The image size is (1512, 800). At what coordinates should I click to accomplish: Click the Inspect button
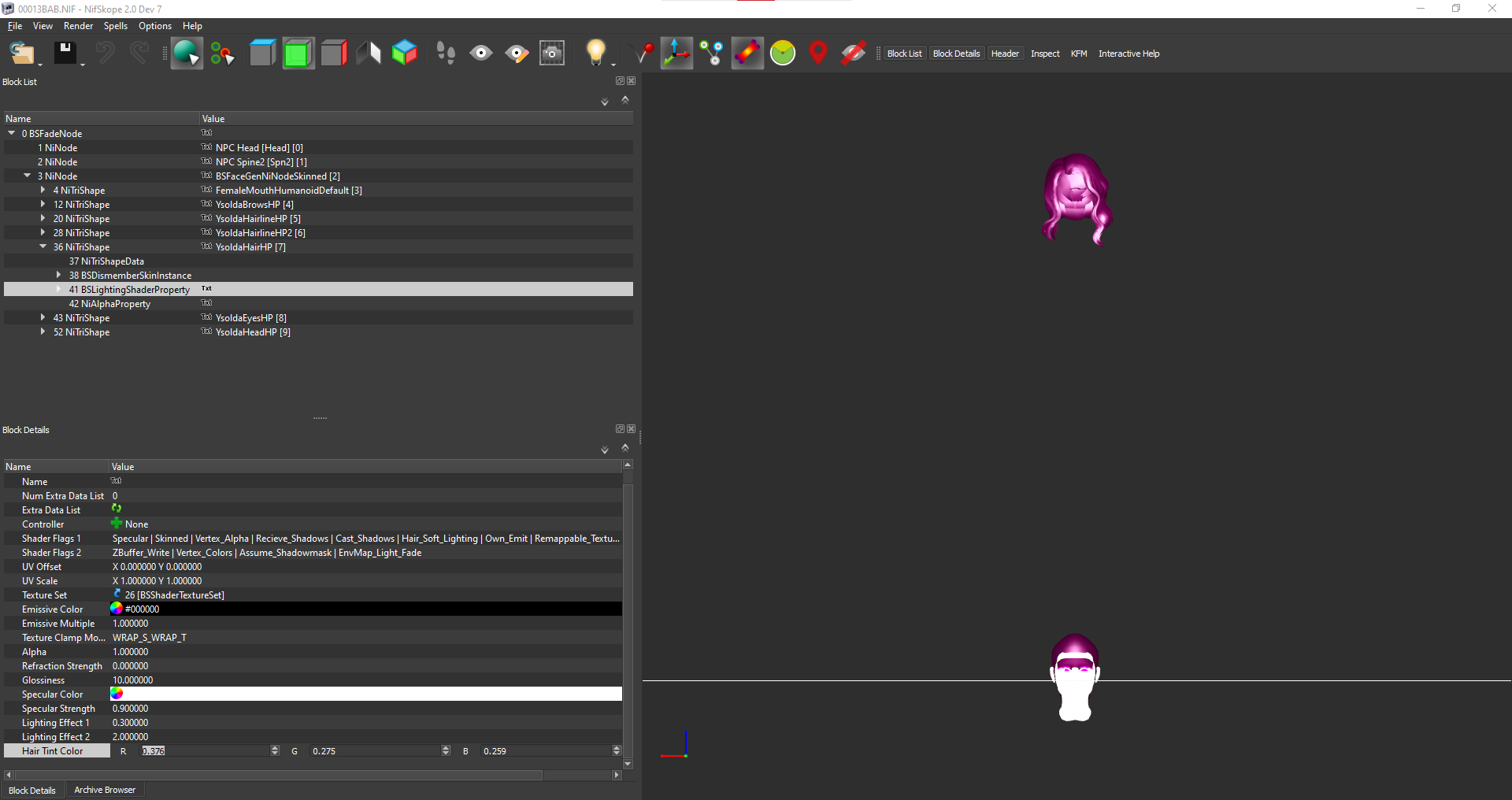tap(1045, 54)
